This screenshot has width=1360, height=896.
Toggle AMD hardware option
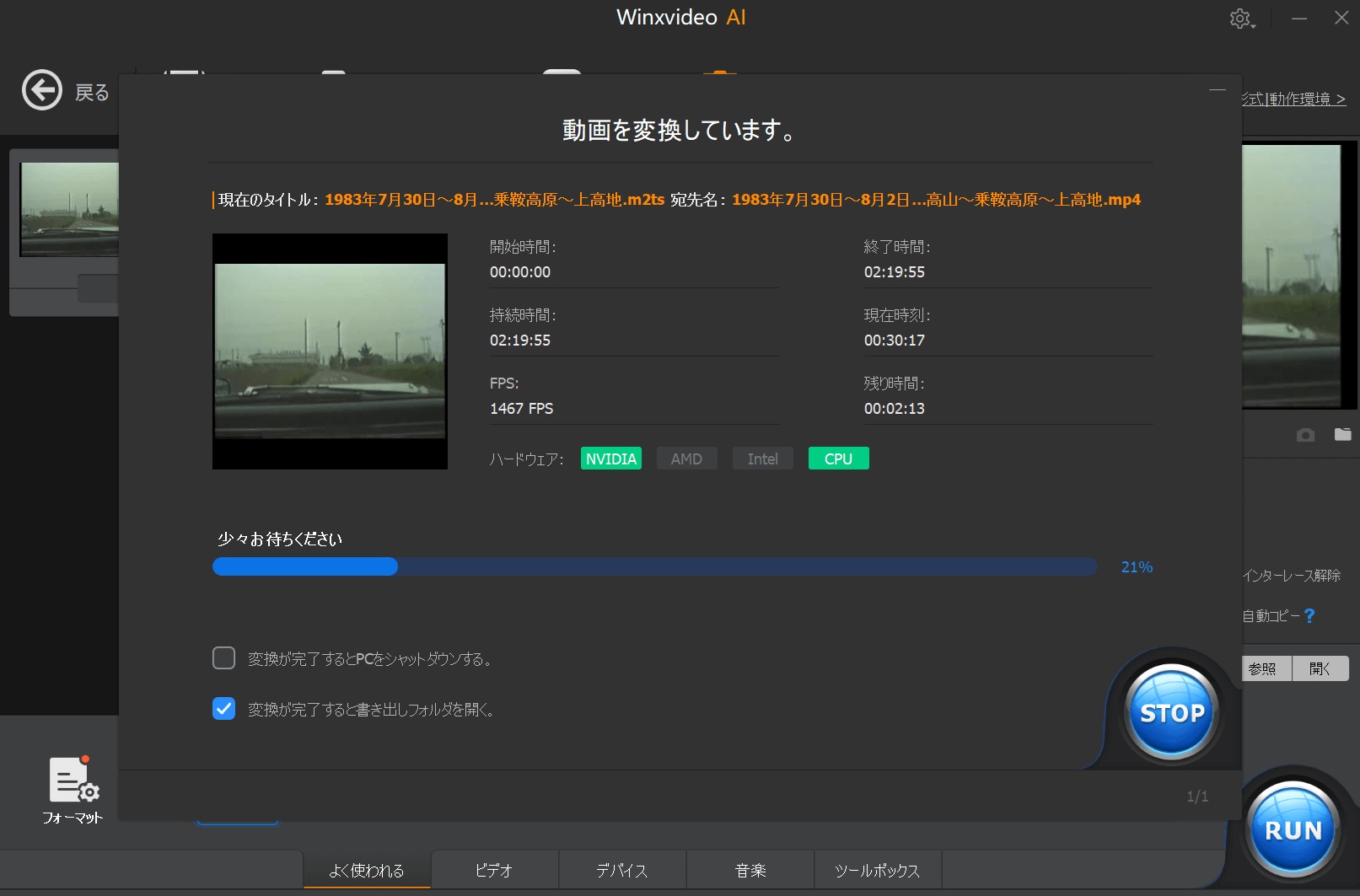click(x=686, y=459)
